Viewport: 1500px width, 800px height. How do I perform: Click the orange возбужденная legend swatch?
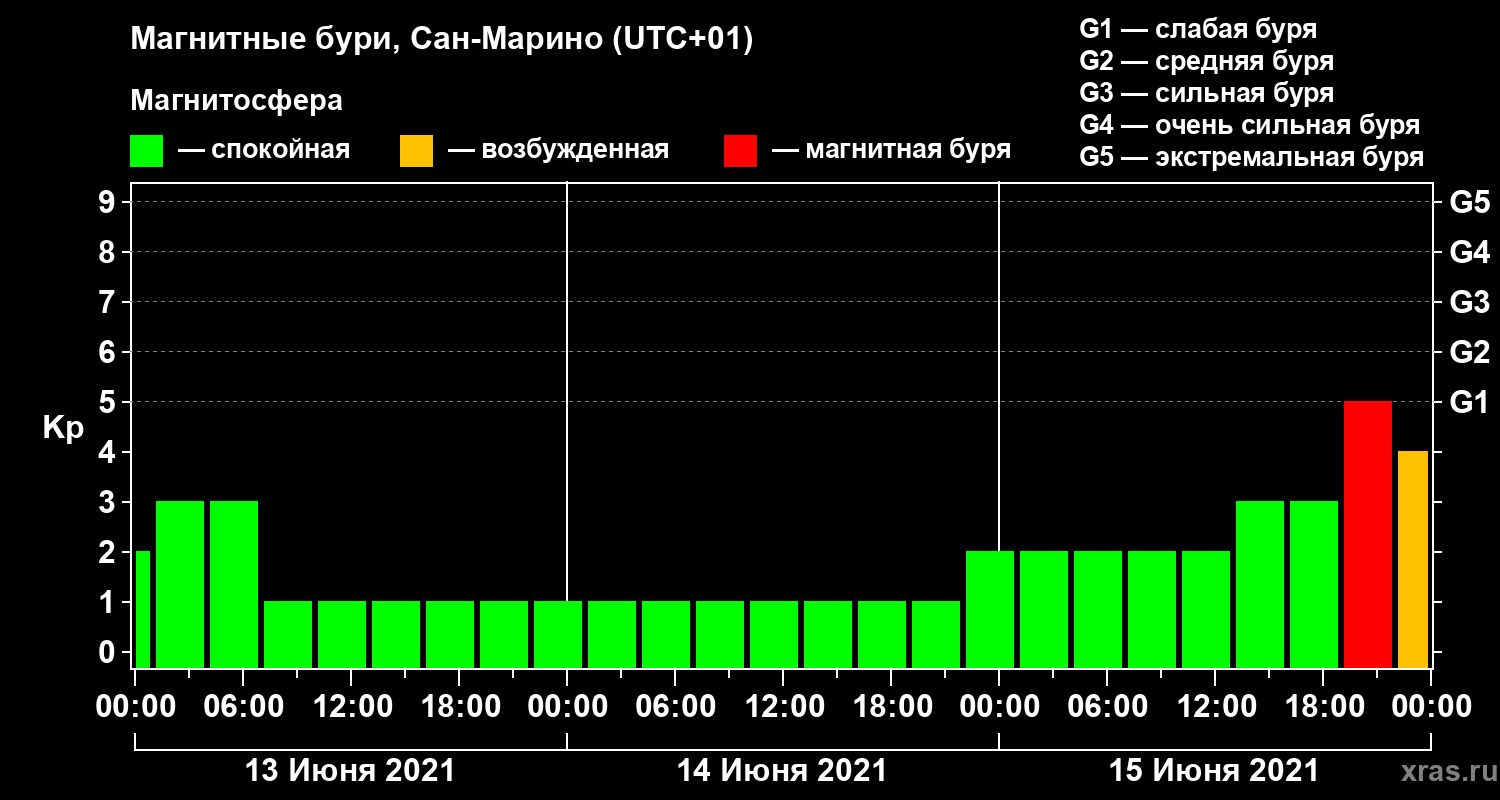pos(416,151)
